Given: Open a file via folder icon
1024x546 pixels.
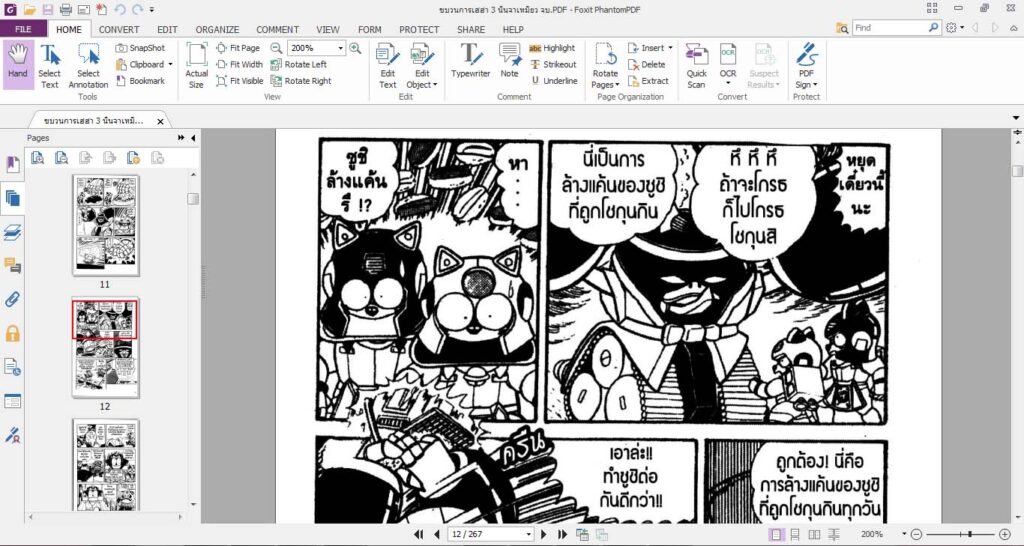Looking at the screenshot, I should point(30,9).
